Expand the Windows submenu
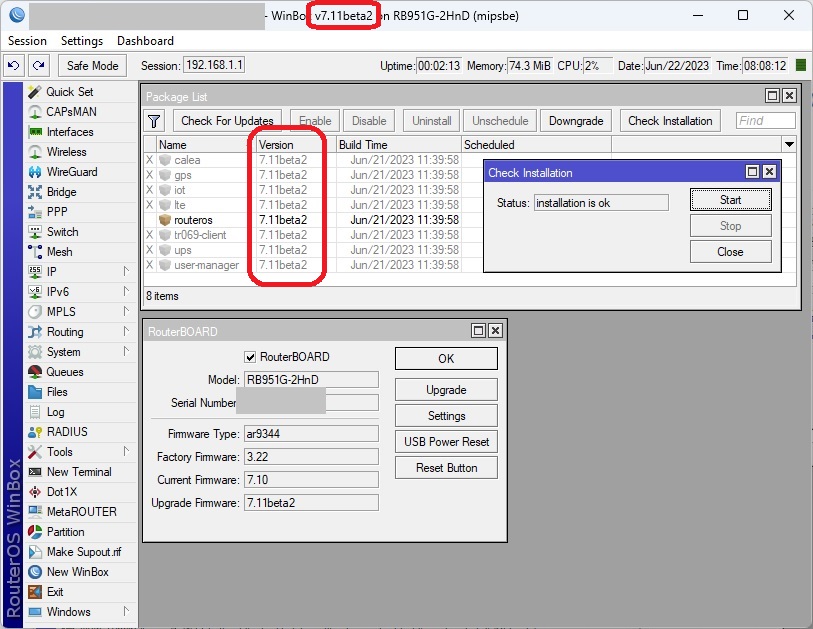 point(126,611)
